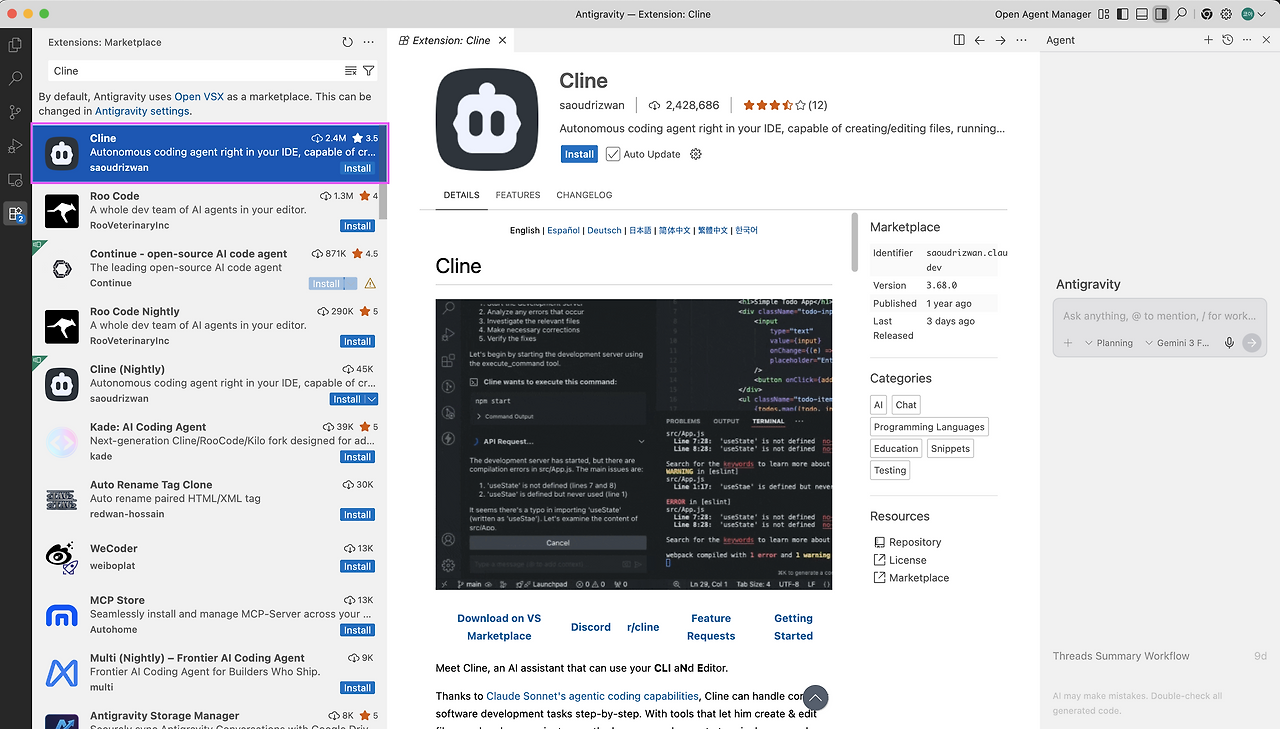
Task: Open the Getting Started link
Action: tap(793, 627)
